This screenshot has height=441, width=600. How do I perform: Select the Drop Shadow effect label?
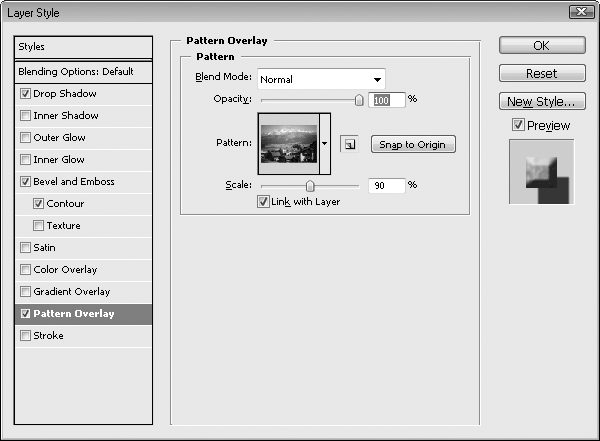[65, 93]
